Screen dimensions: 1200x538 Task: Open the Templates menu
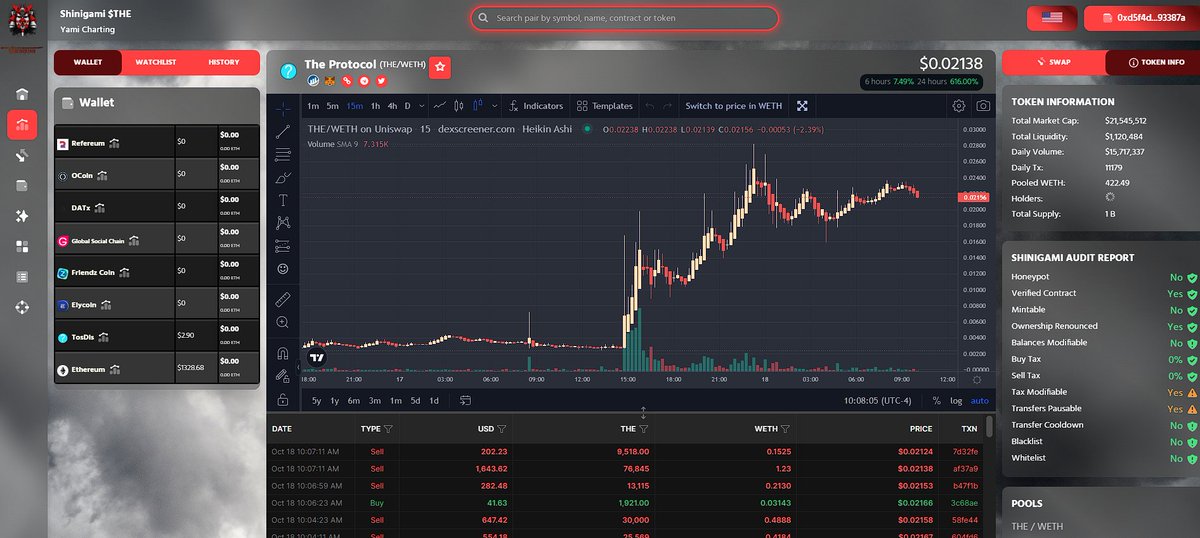603,106
